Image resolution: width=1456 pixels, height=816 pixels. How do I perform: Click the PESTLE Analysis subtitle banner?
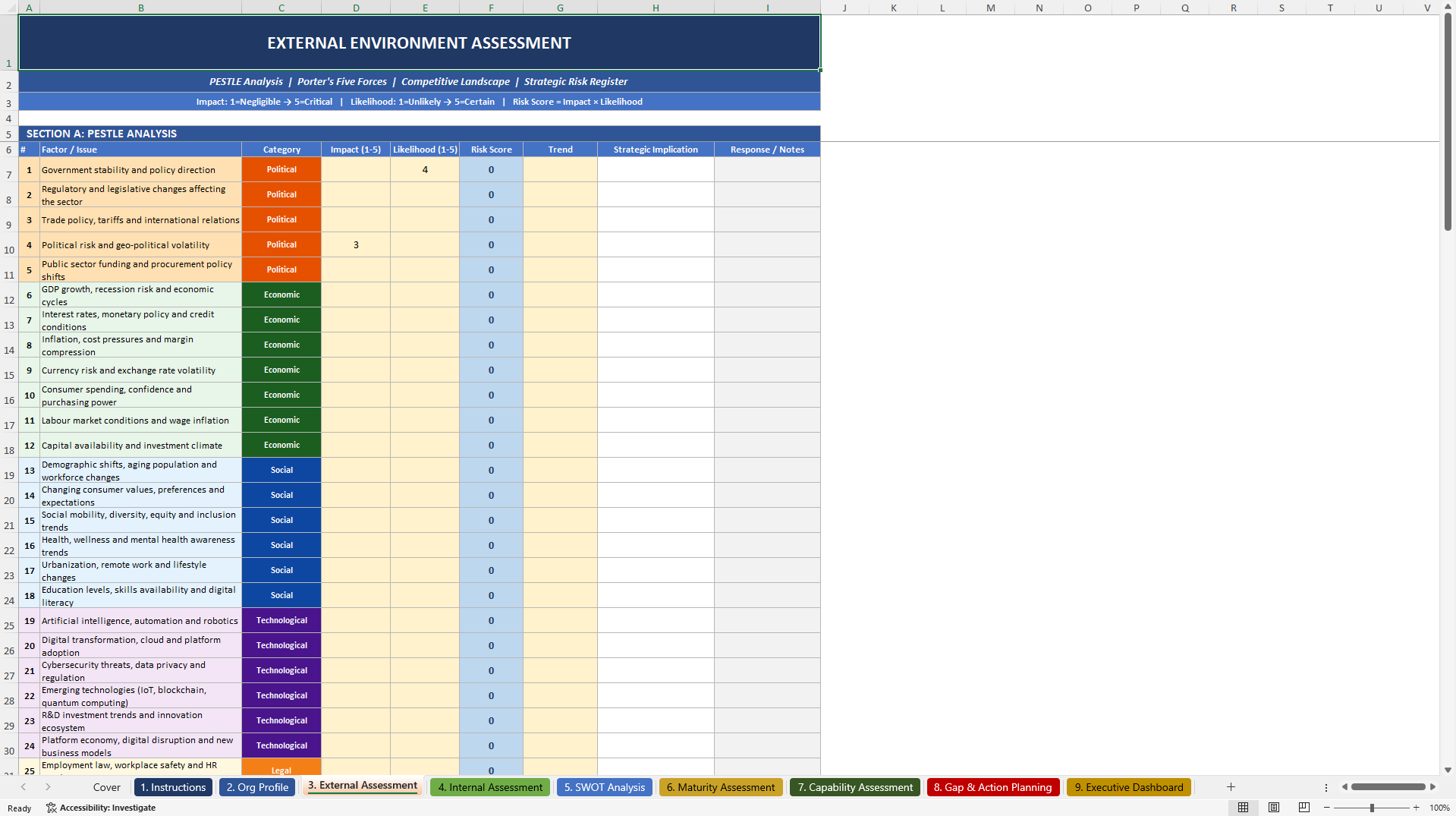419,81
